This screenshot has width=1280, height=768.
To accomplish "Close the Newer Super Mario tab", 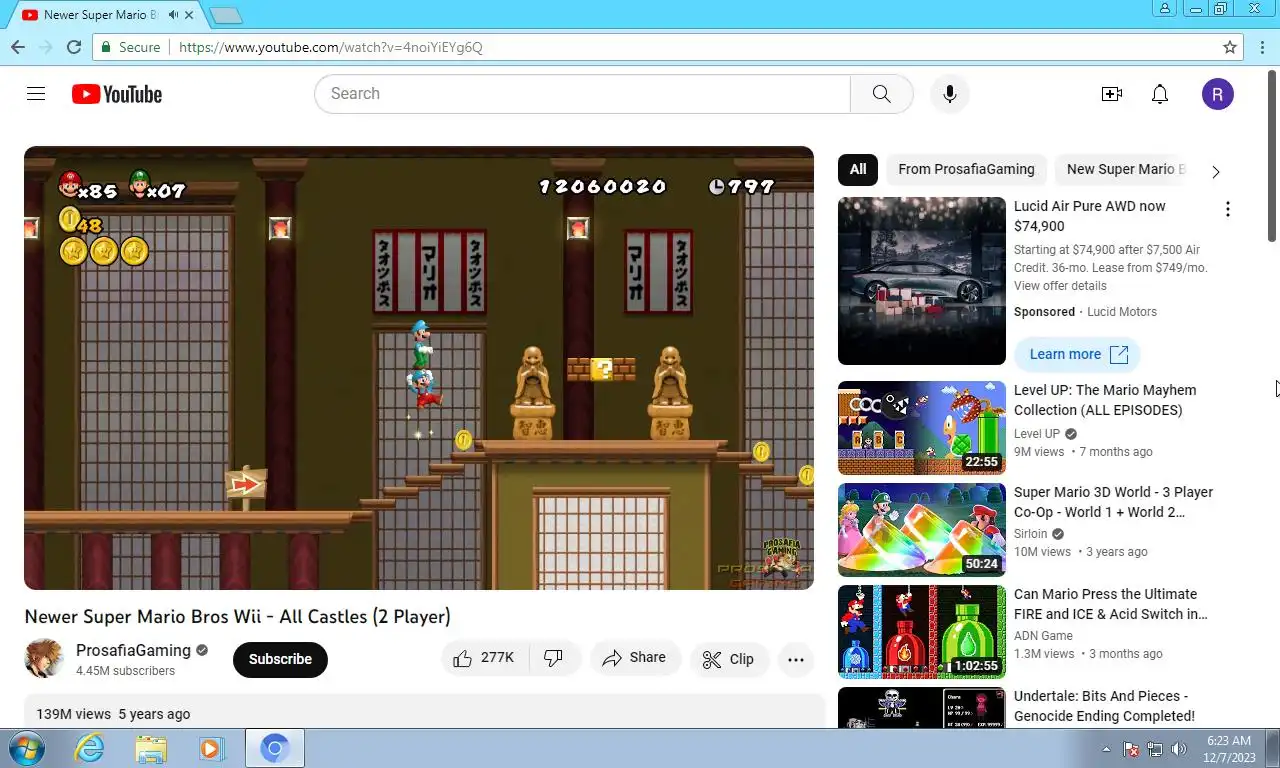I will [x=189, y=15].
